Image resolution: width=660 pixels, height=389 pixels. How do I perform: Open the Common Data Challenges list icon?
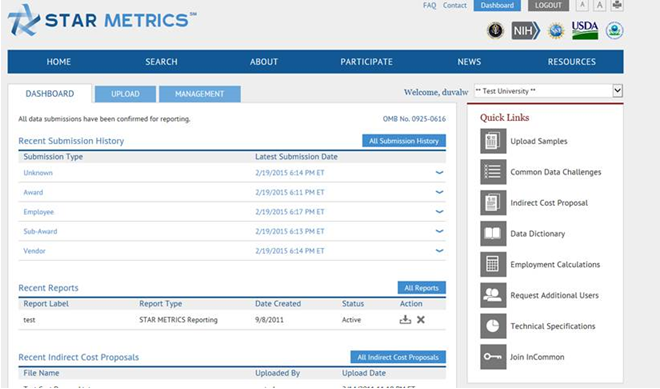(x=493, y=172)
